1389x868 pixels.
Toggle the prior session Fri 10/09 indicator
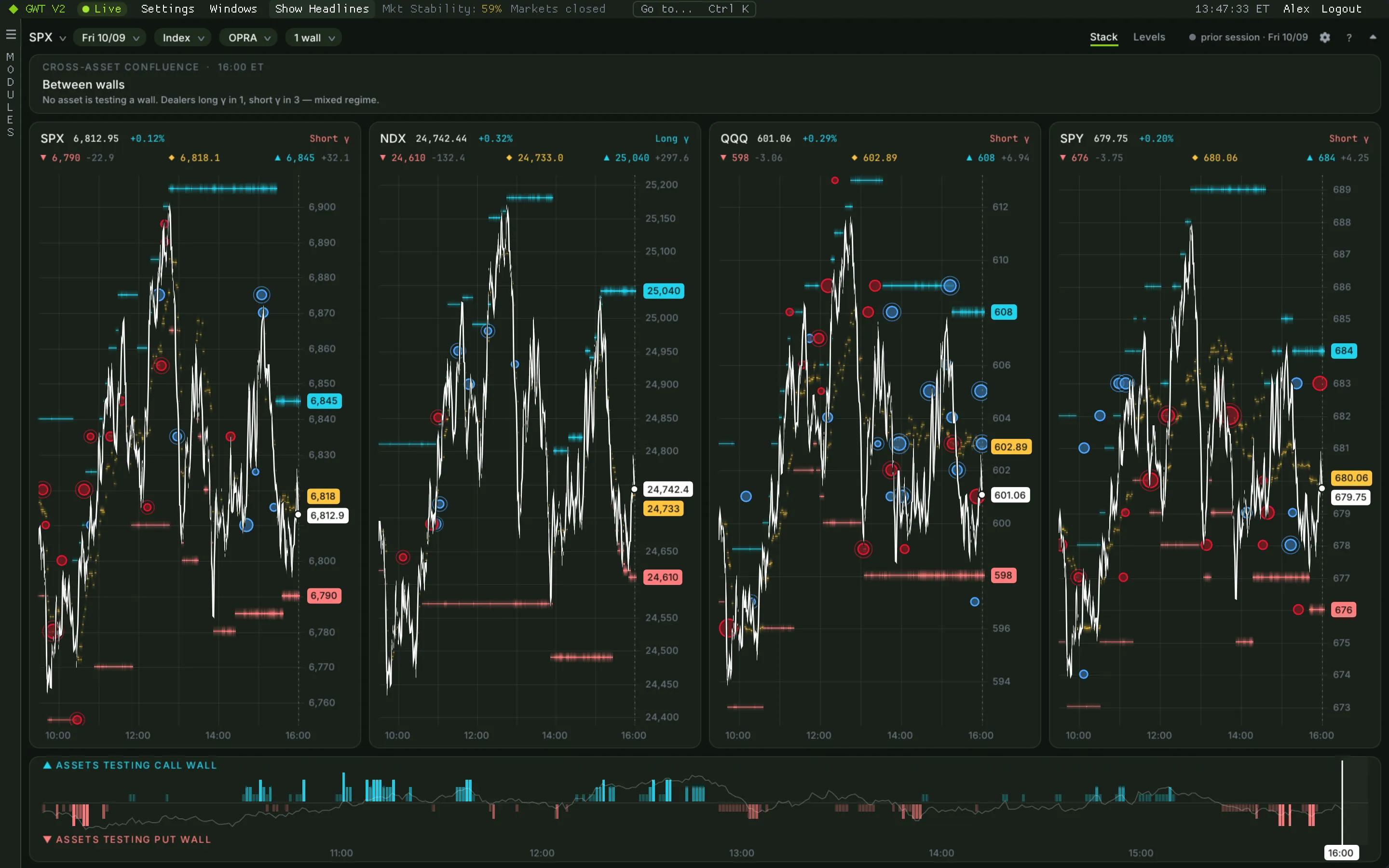point(1248,37)
